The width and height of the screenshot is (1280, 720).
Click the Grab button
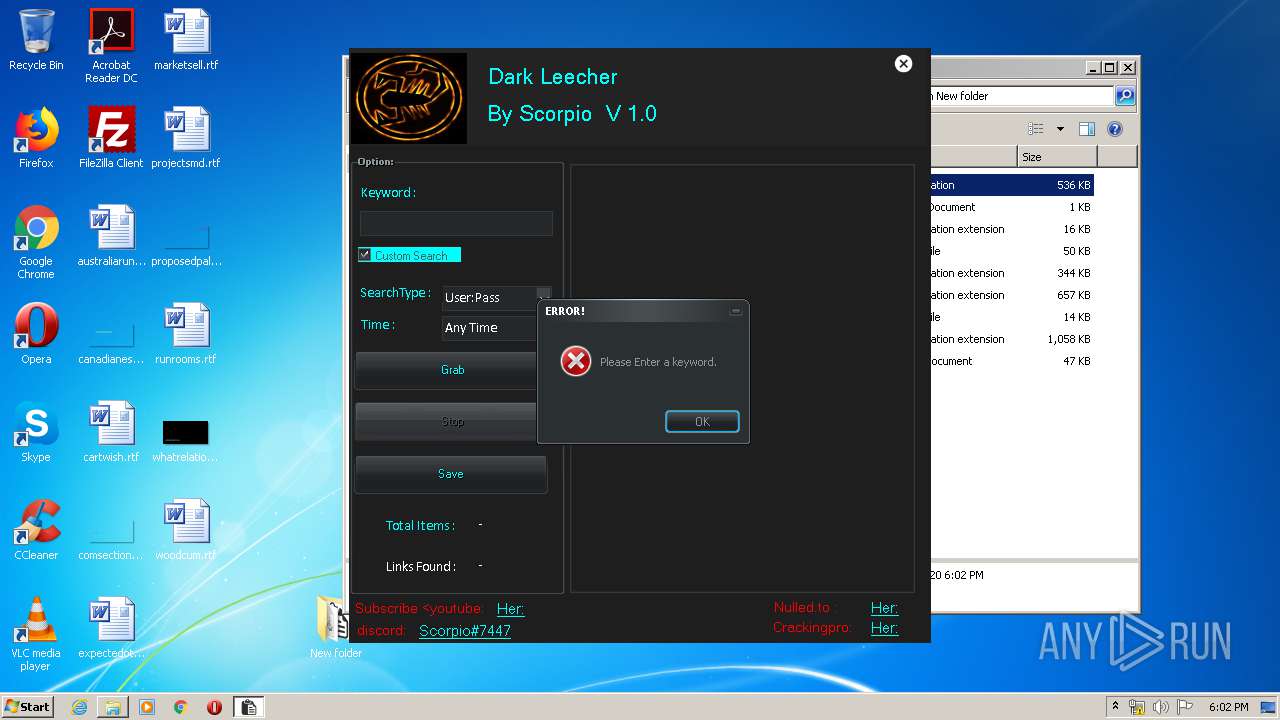(x=446, y=370)
